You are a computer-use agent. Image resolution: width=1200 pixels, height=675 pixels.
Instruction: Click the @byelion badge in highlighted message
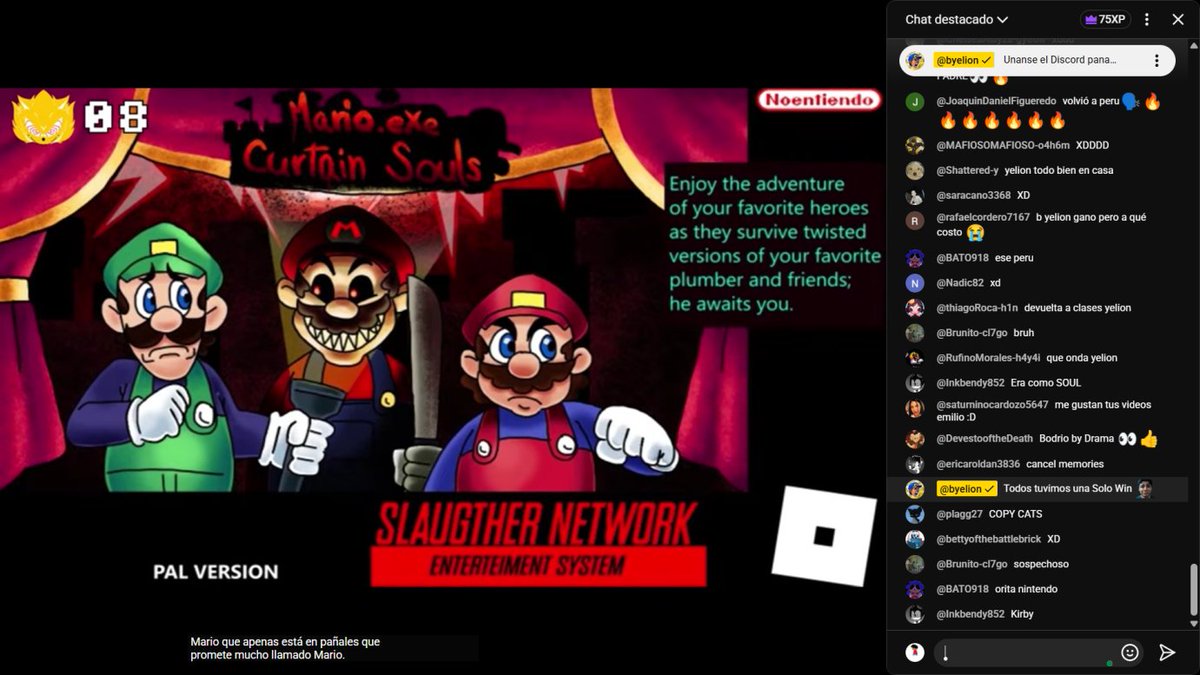click(x=966, y=489)
